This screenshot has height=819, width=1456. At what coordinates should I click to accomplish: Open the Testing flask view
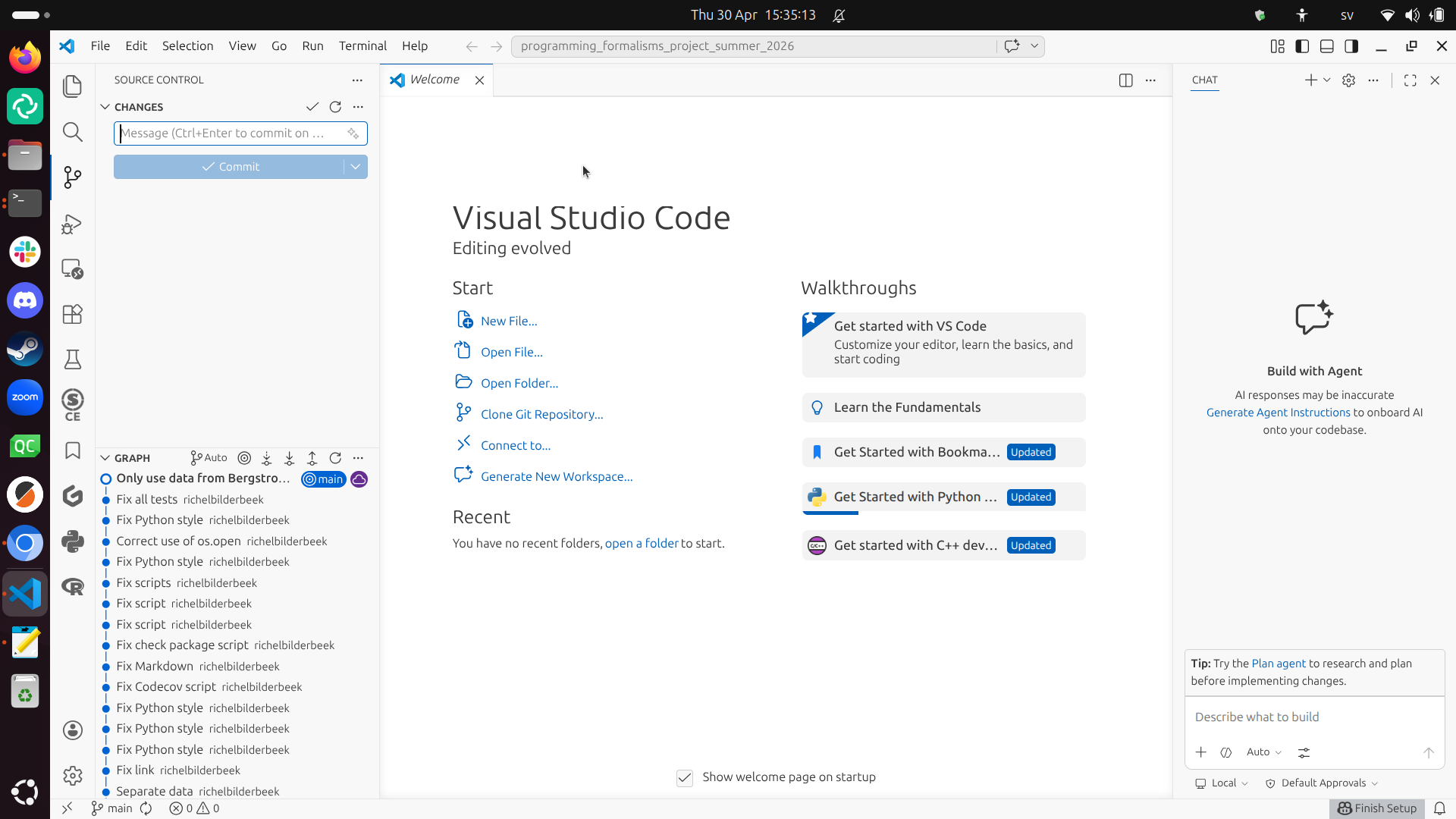(73, 359)
